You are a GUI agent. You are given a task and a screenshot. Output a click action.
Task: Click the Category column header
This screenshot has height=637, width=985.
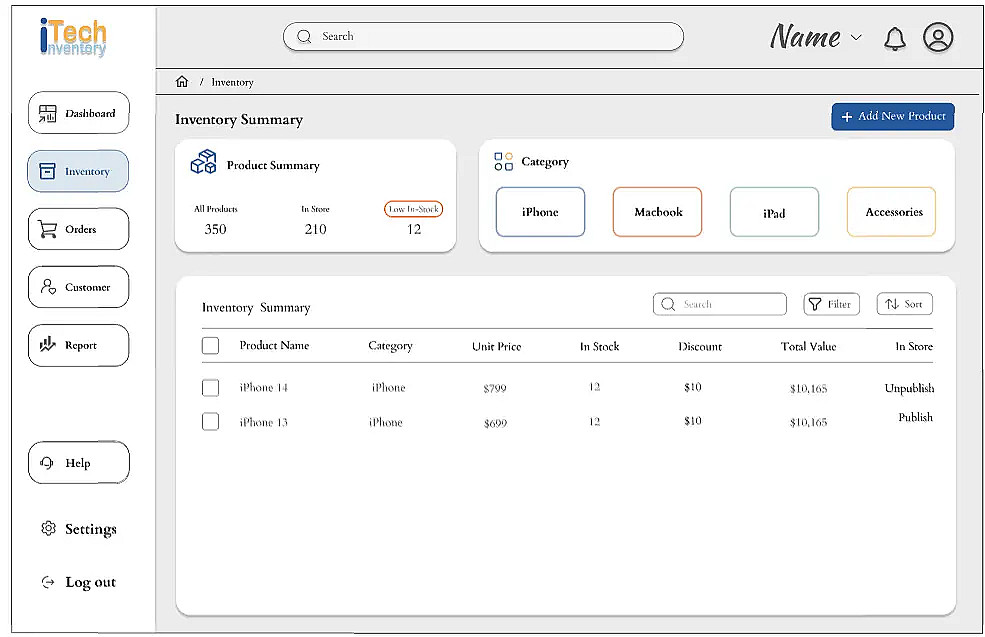pos(390,346)
